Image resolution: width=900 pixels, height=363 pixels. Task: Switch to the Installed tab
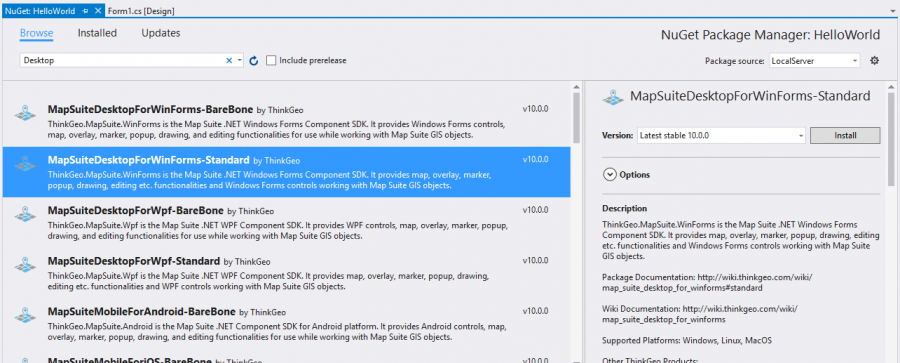[x=97, y=33]
